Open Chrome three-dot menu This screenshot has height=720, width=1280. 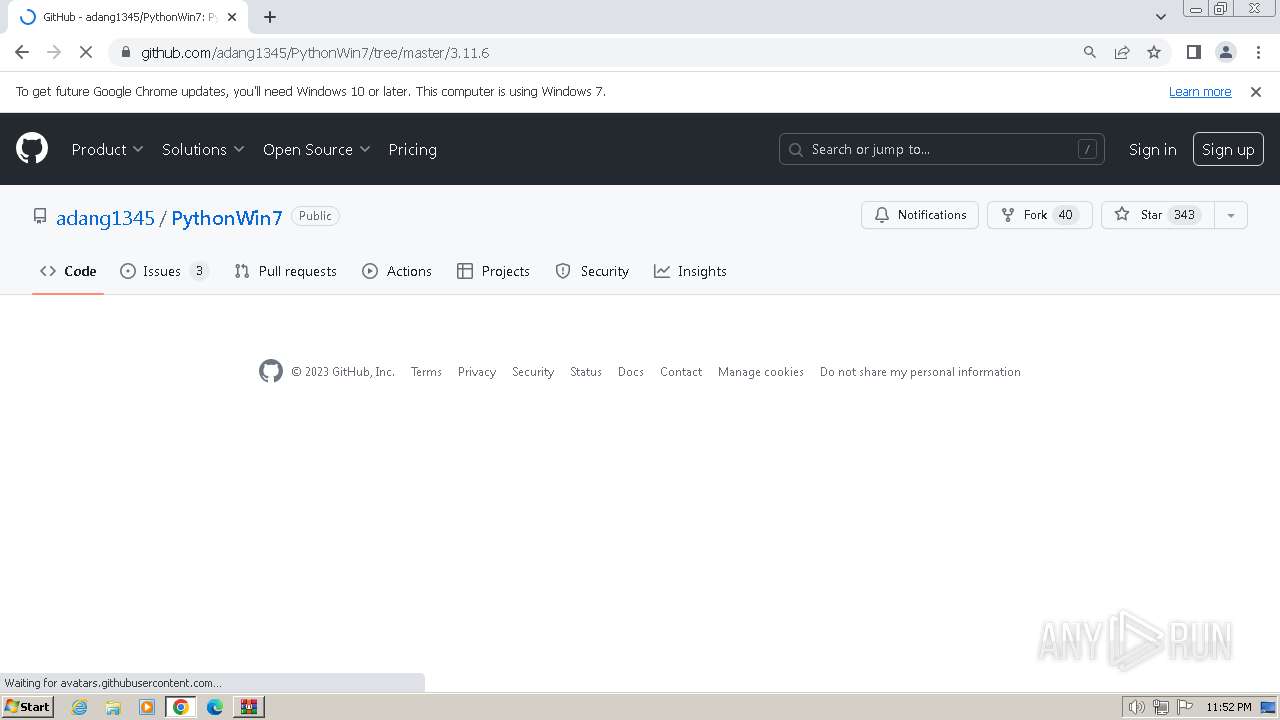(x=1256, y=52)
